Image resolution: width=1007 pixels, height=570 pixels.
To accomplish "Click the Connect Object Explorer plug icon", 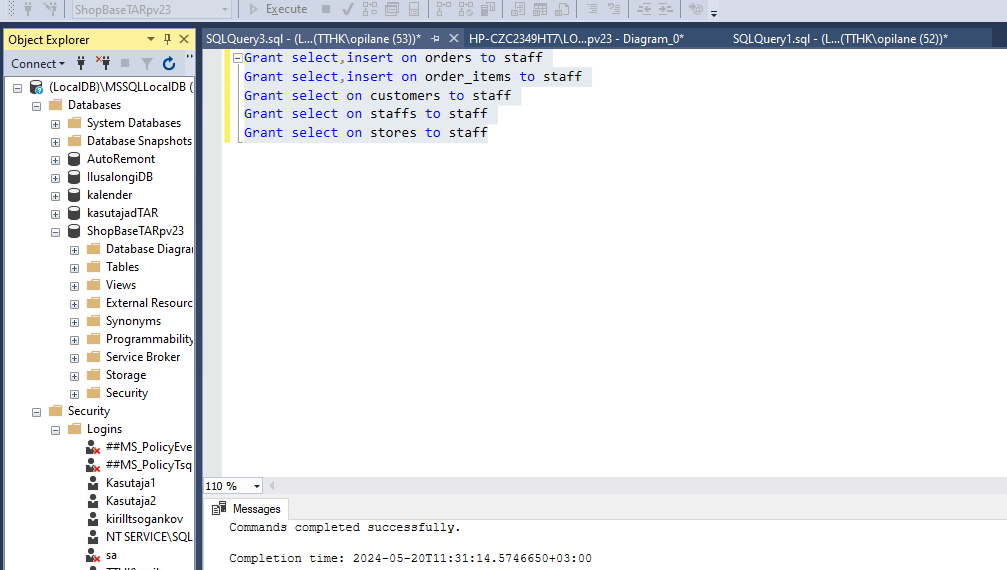I will pyautogui.click(x=80, y=64).
